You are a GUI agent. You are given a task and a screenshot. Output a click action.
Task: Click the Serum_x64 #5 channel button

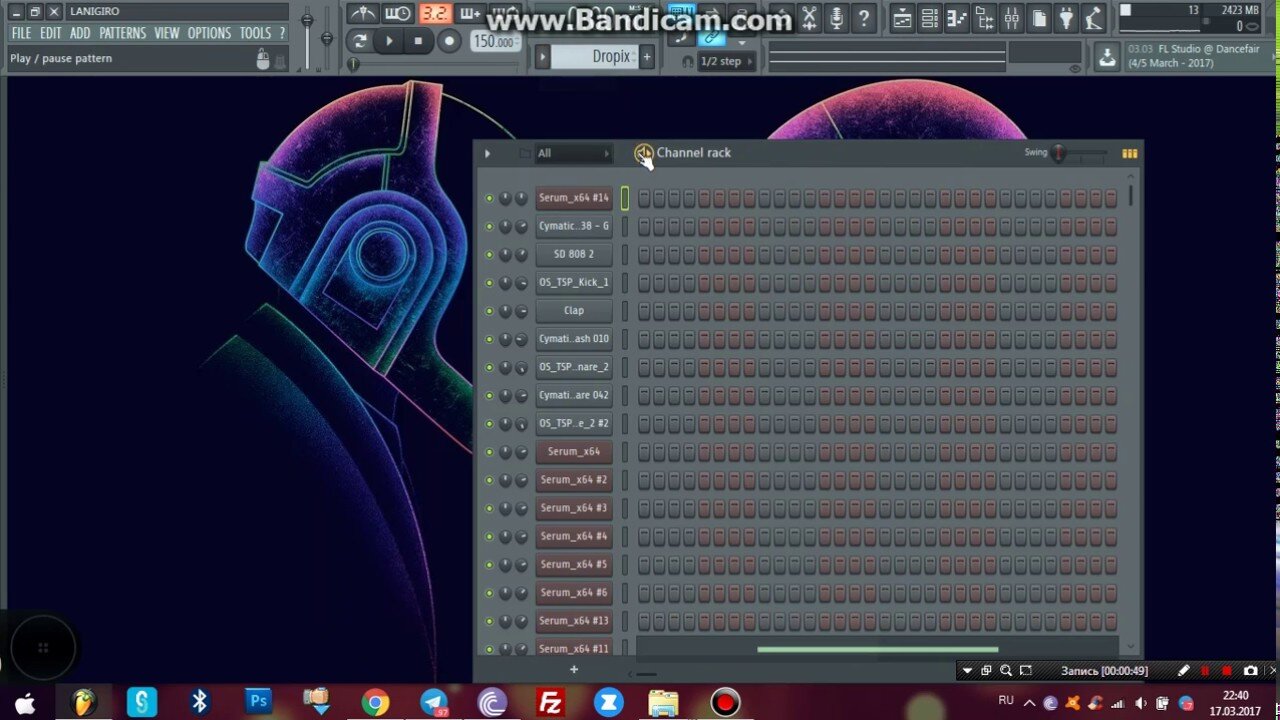[x=574, y=565]
